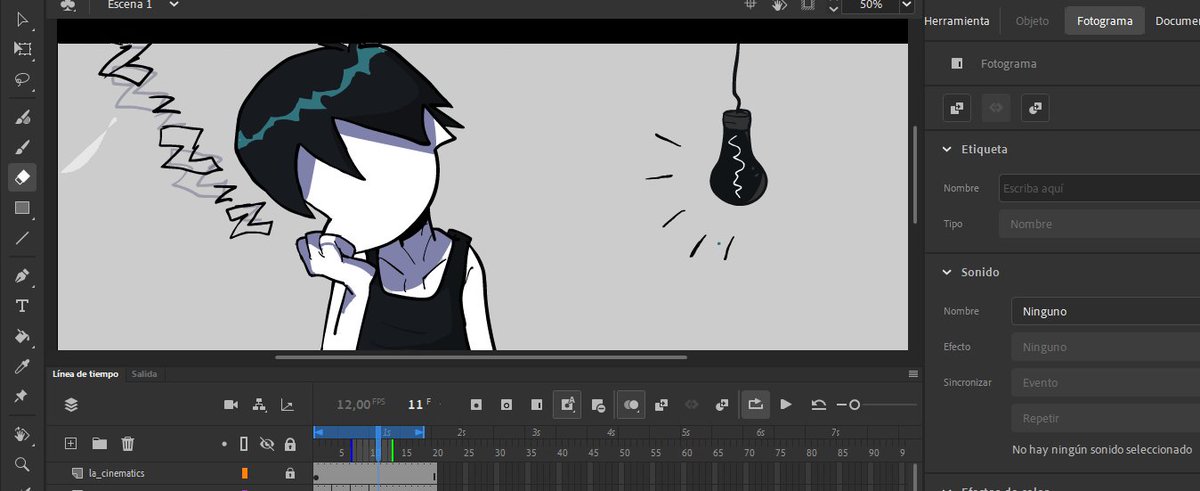Image resolution: width=1200 pixels, height=491 pixels.
Task: Switch to the Objeto tab
Action: (1032, 20)
